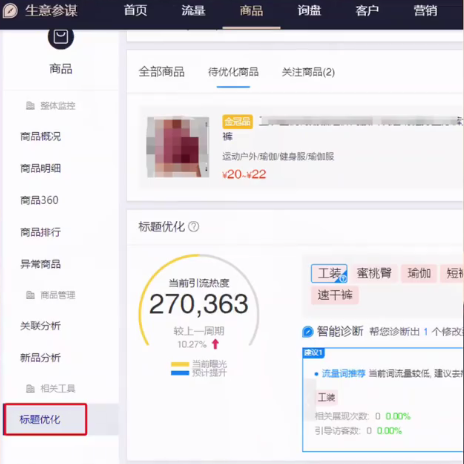Click the shopping bag 商品 icon
Image resolution: width=464 pixels, height=464 pixels.
point(61,37)
